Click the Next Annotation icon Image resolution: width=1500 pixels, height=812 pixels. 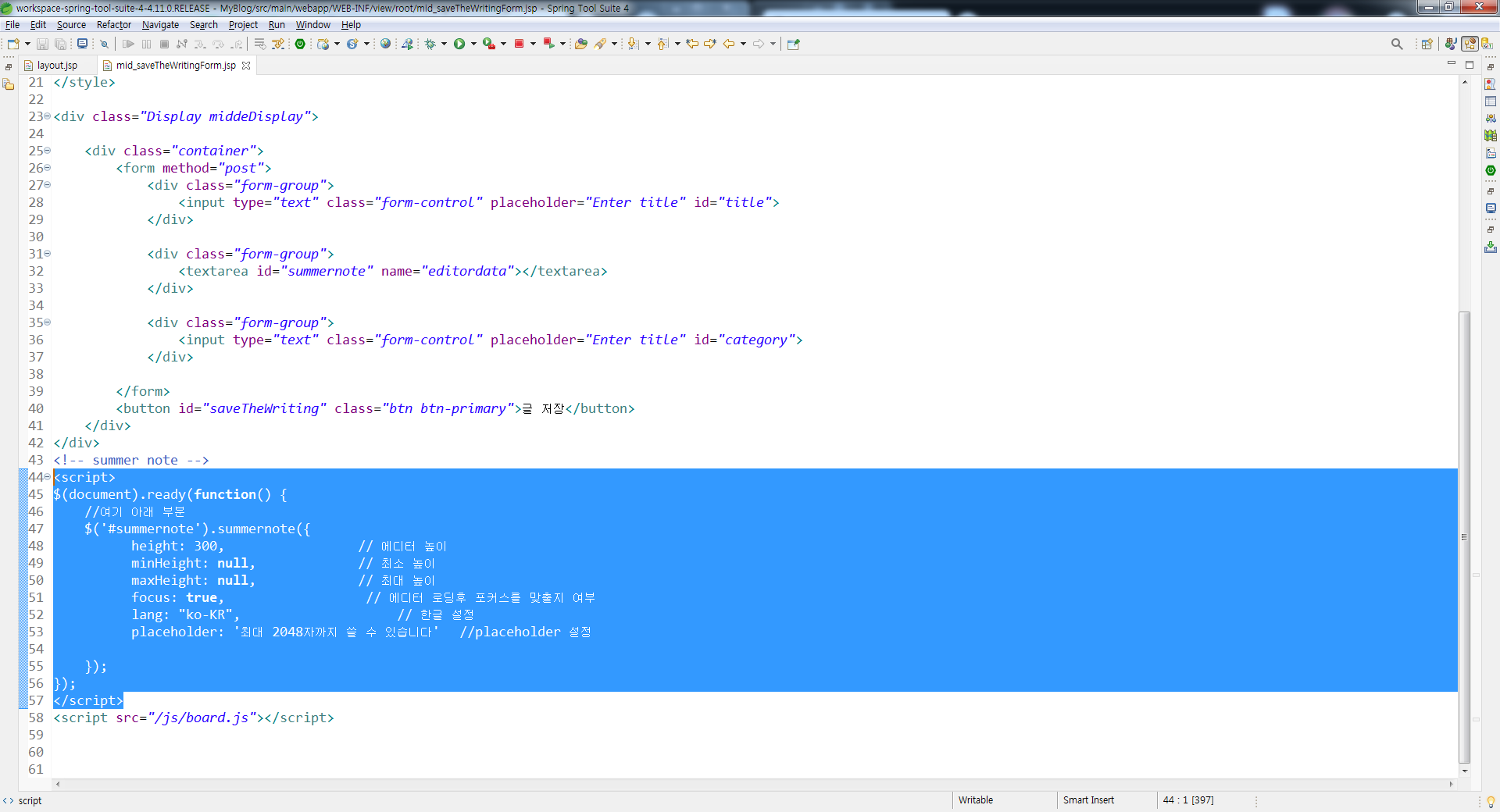tap(634, 44)
